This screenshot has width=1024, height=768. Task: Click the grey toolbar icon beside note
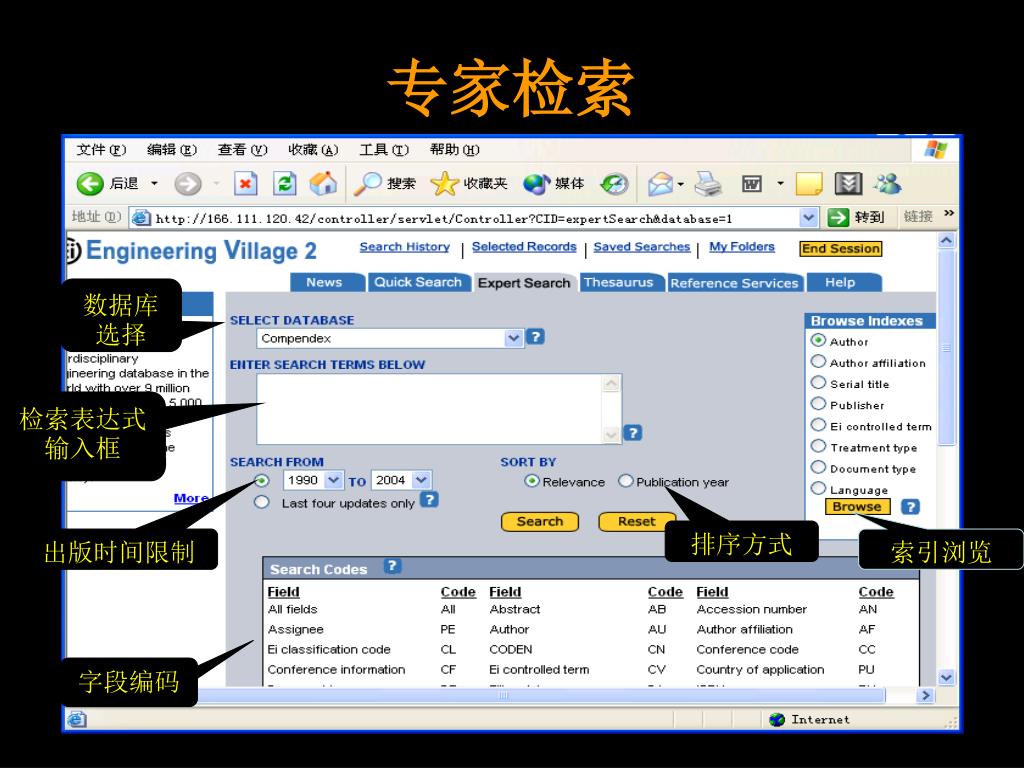pyautogui.click(x=848, y=184)
